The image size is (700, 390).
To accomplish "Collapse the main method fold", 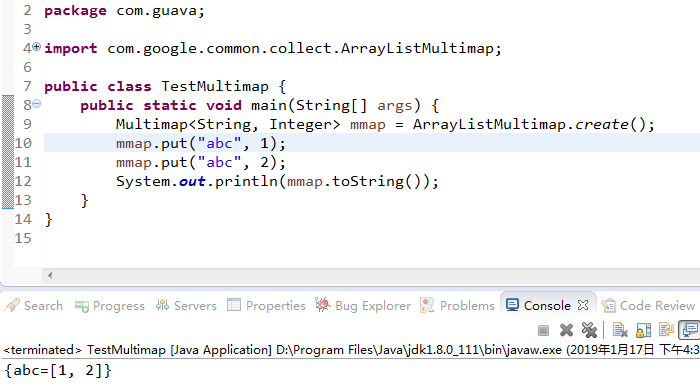I will tap(37, 104).
